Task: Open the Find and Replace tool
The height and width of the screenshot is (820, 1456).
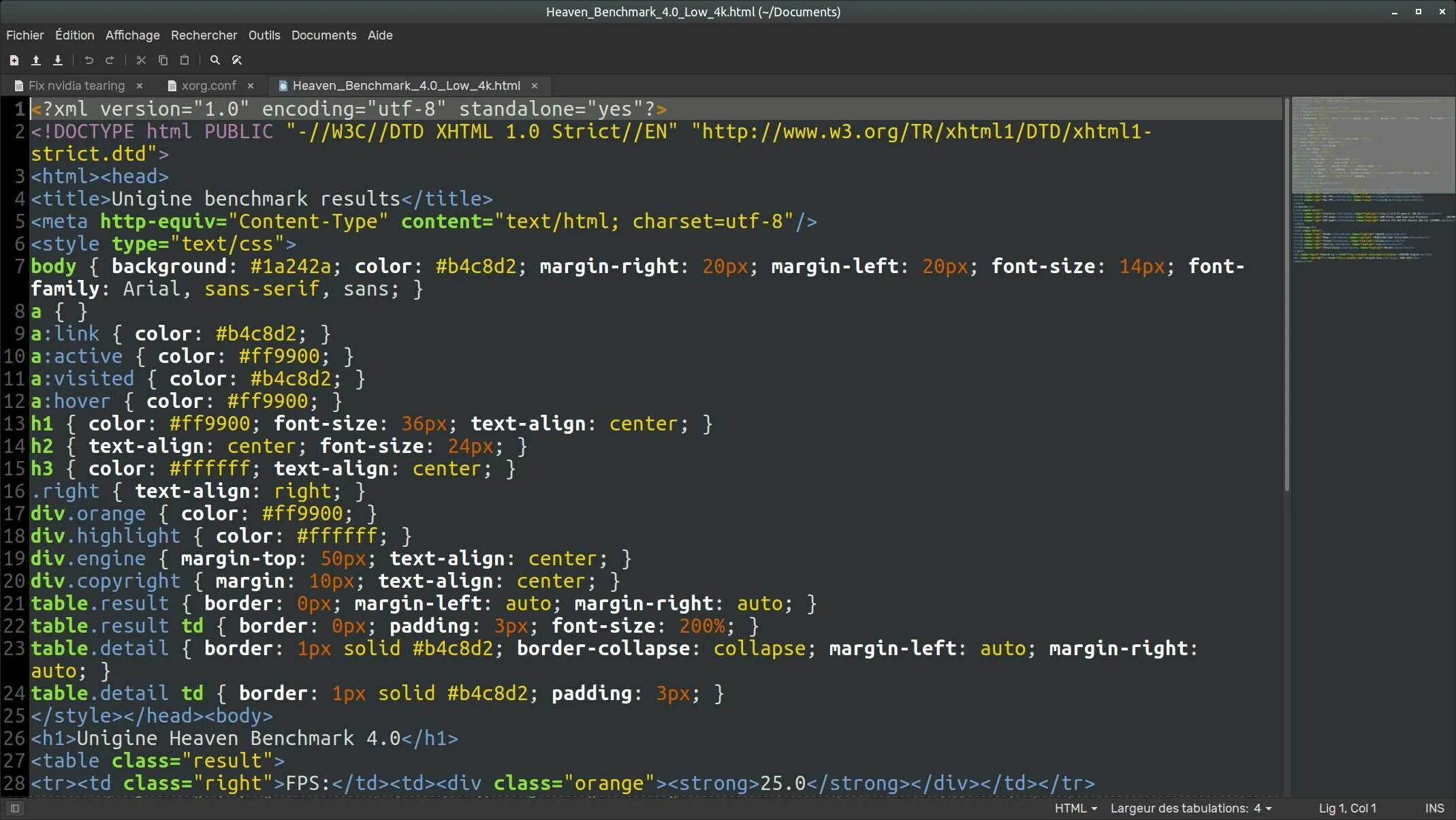Action: [237, 61]
